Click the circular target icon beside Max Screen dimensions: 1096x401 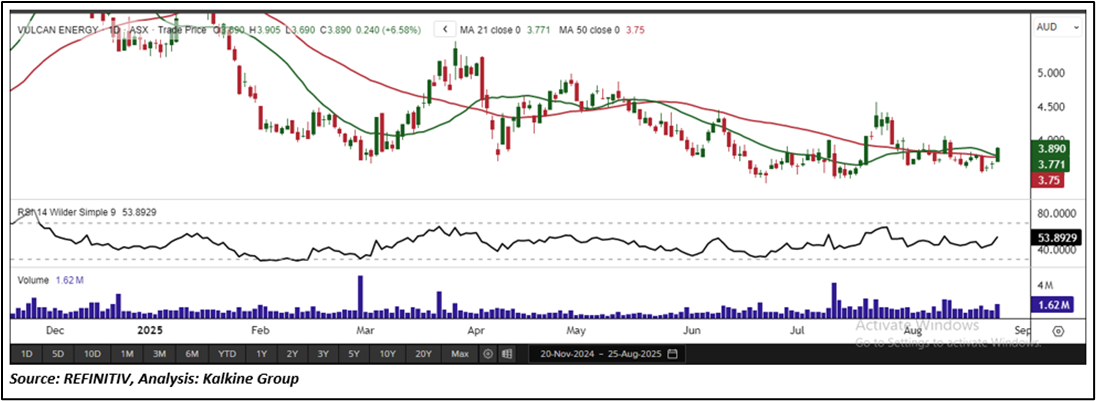pyautogui.click(x=488, y=353)
